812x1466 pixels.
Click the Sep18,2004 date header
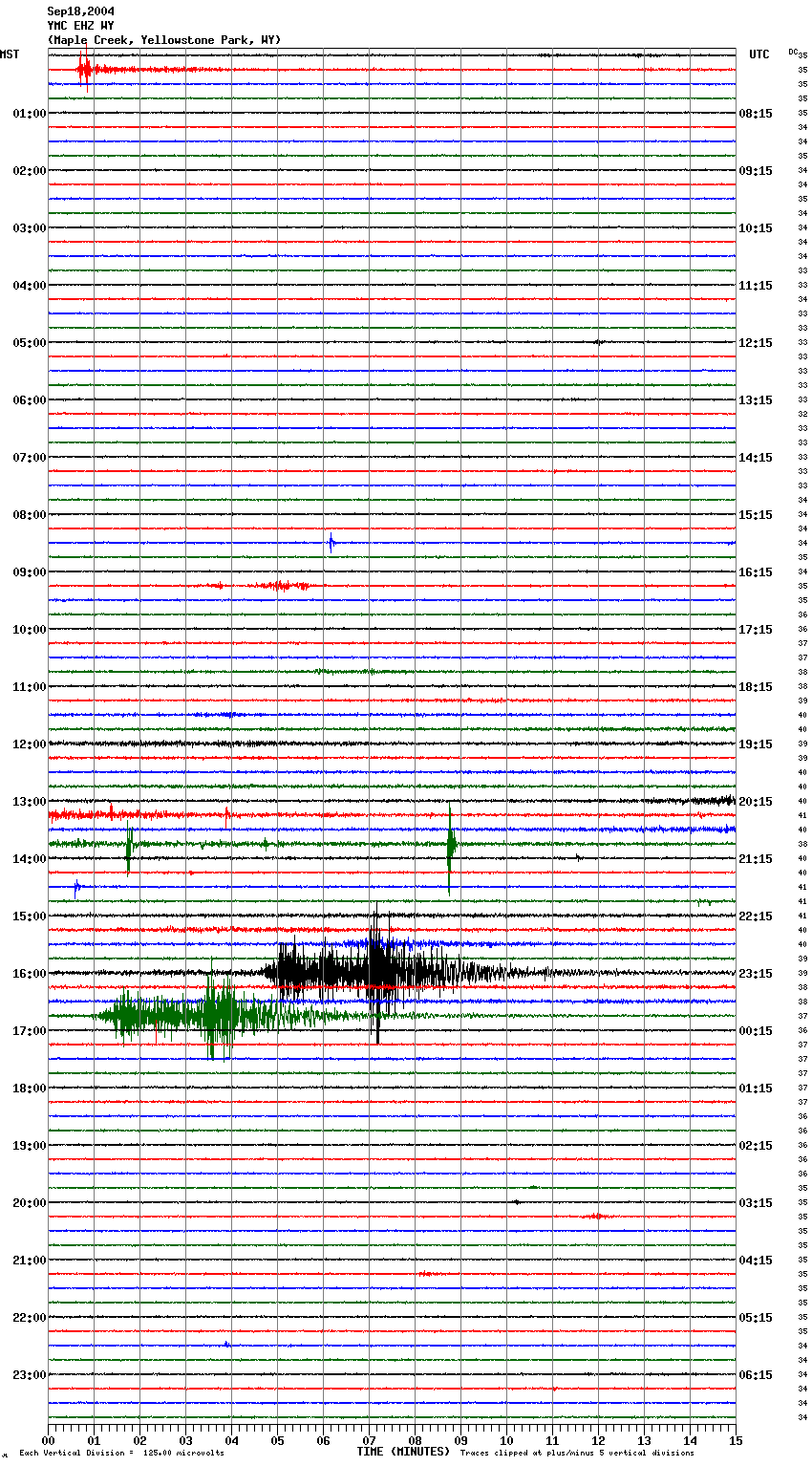(80, 11)
